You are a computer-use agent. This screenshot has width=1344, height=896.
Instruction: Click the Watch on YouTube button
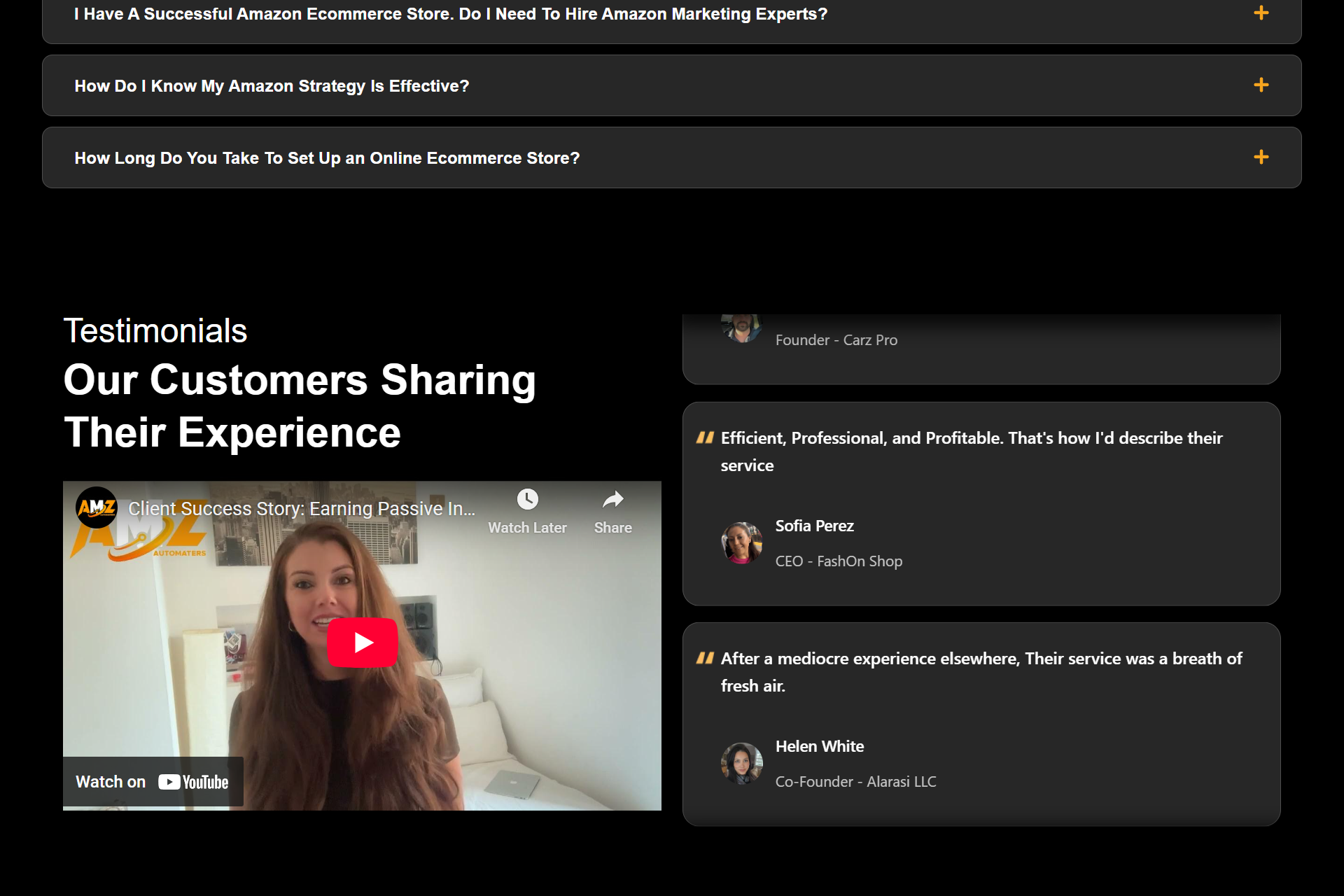point(153,782)
